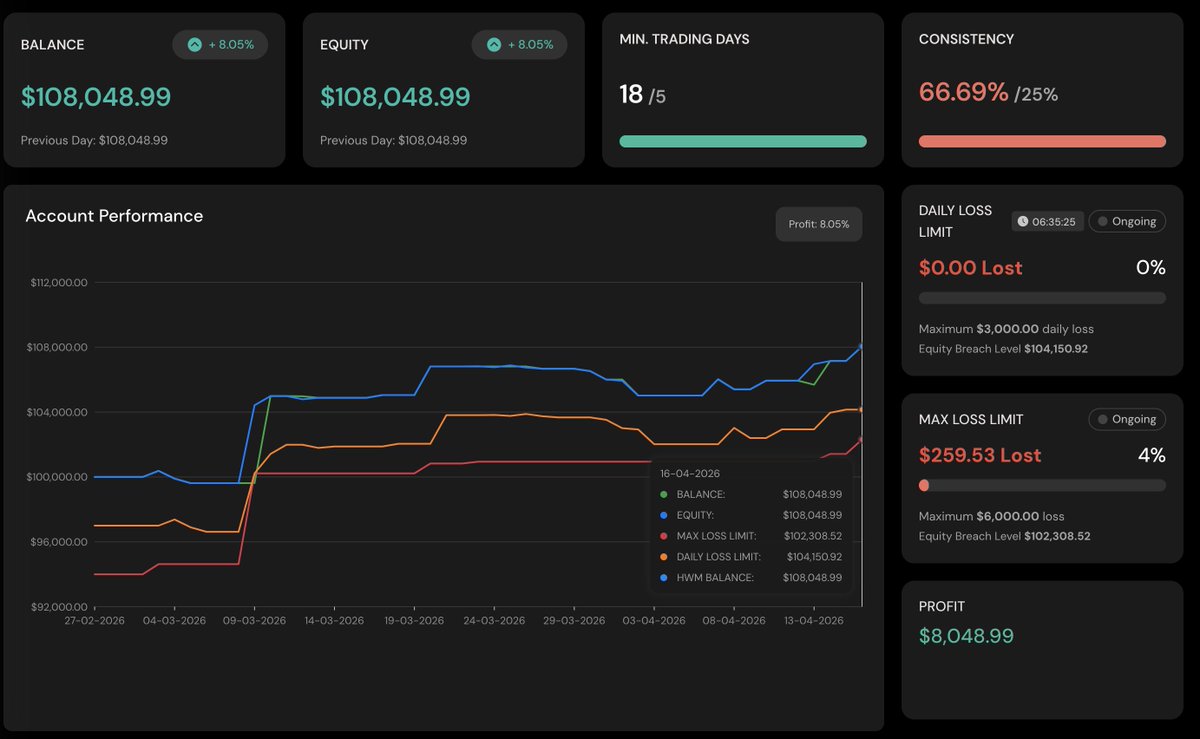
Task: Click the blue EQUITY legend dot in the tooltip
Action: pos(664,515)
